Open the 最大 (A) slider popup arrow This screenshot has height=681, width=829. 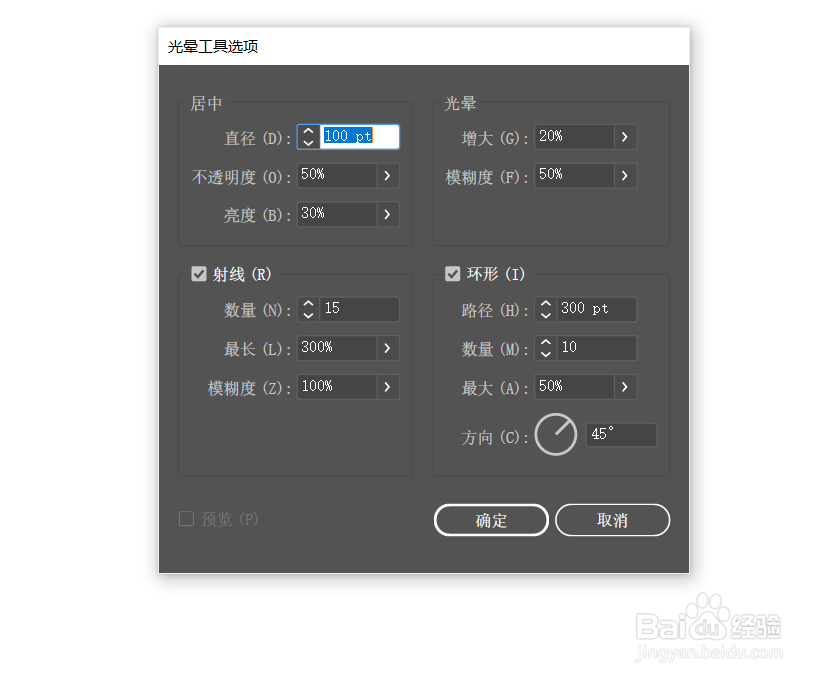625,387
